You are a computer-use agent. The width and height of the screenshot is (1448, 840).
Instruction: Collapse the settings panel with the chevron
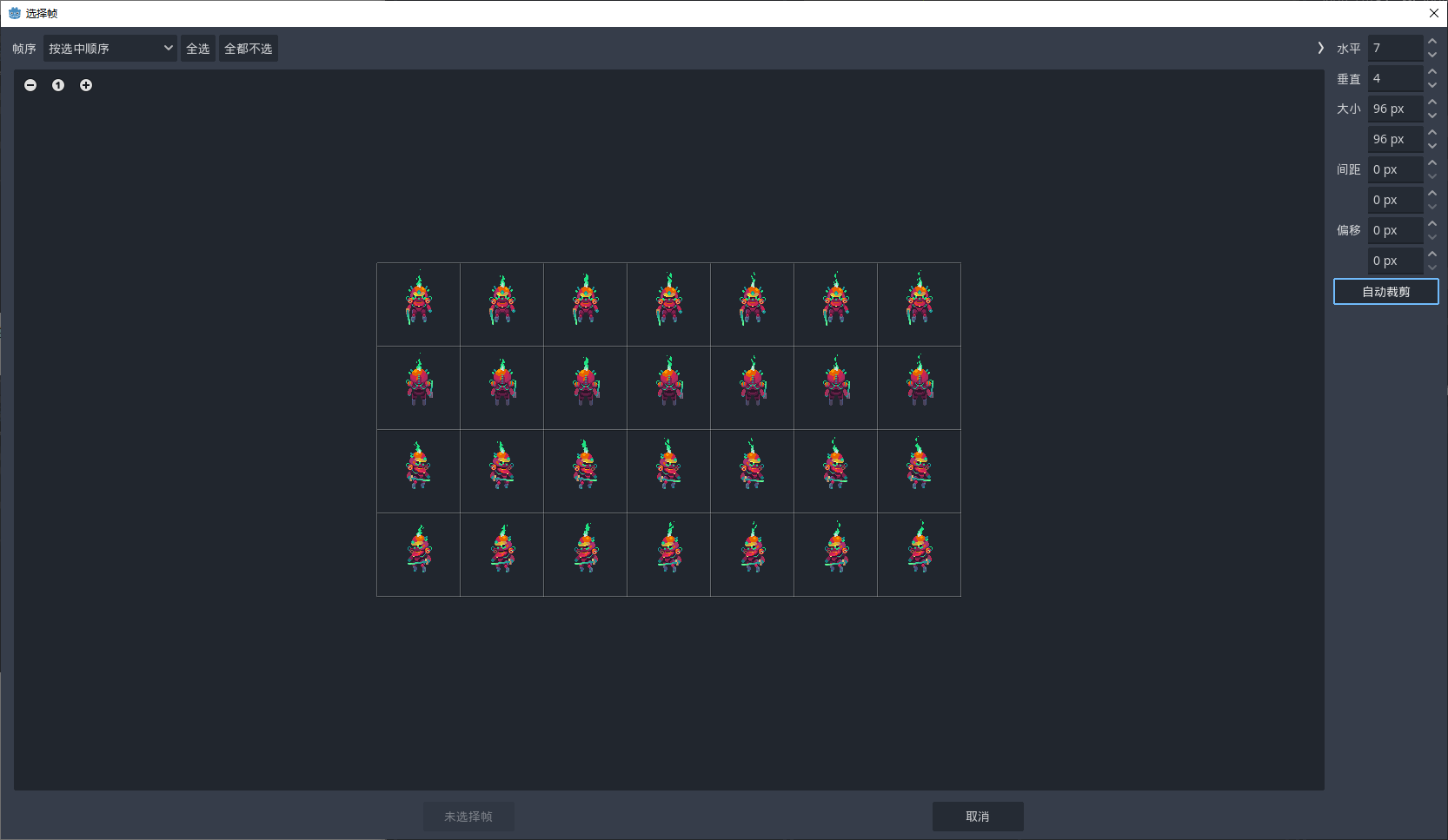pyautogui.click(x=1320, y=48)
